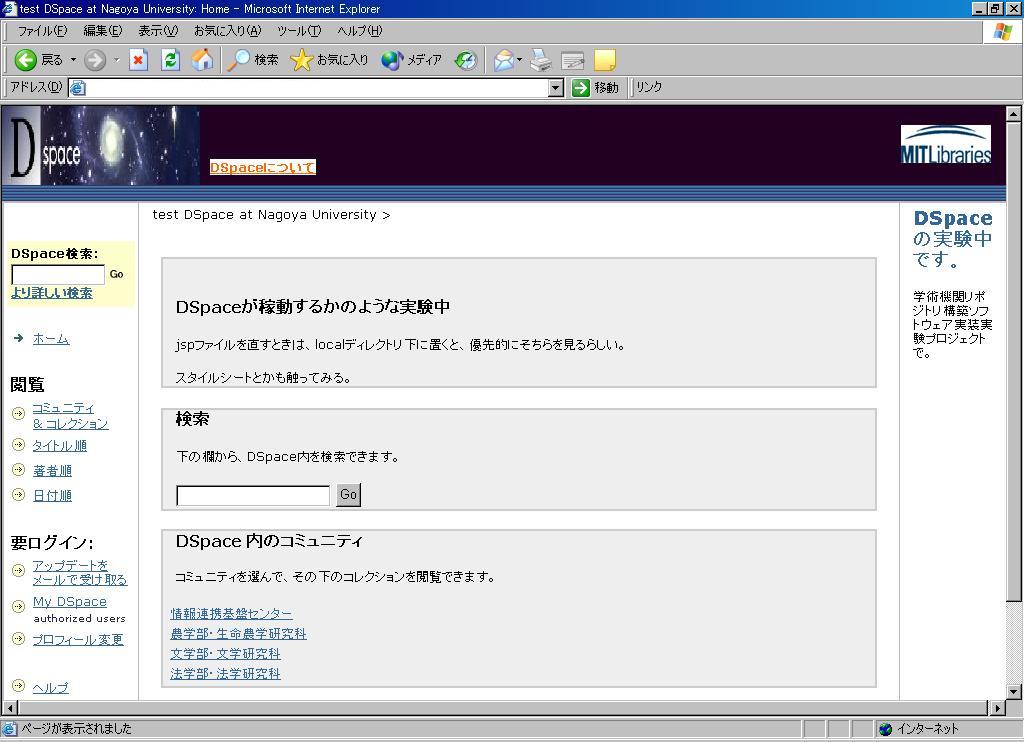The image size is (1024, 742).
Task: Click the DSpace galaxy logo image
Action: pyautogui.click(x=101, y=146)
